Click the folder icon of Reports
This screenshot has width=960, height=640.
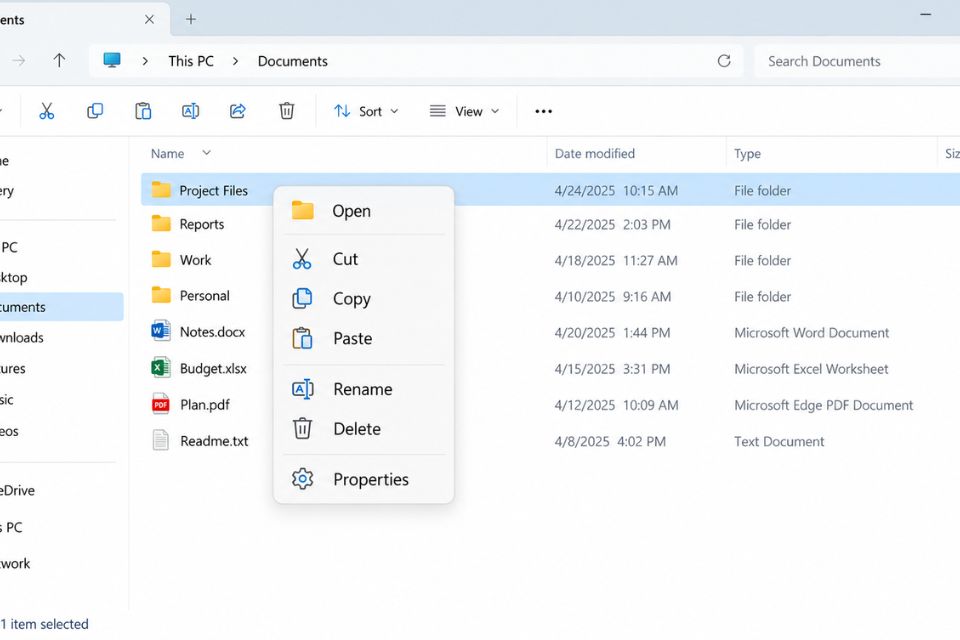tap(161, 224)
